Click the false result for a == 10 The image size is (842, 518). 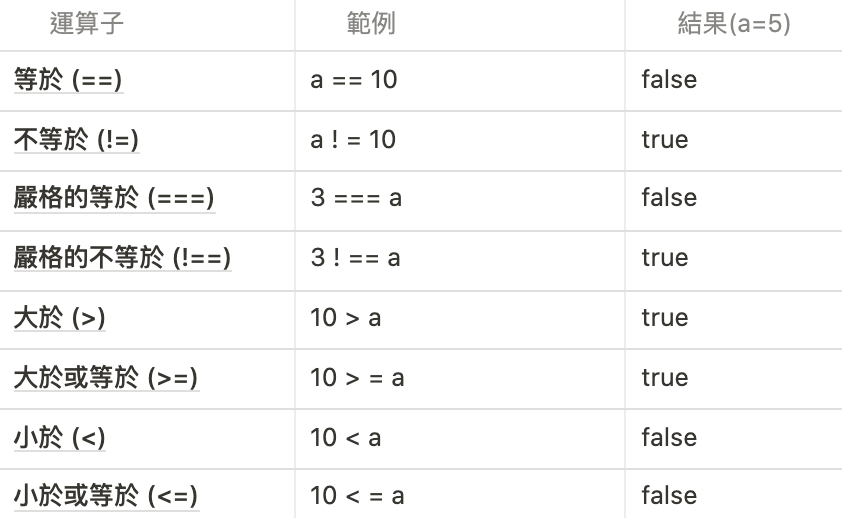click(669, 80)
